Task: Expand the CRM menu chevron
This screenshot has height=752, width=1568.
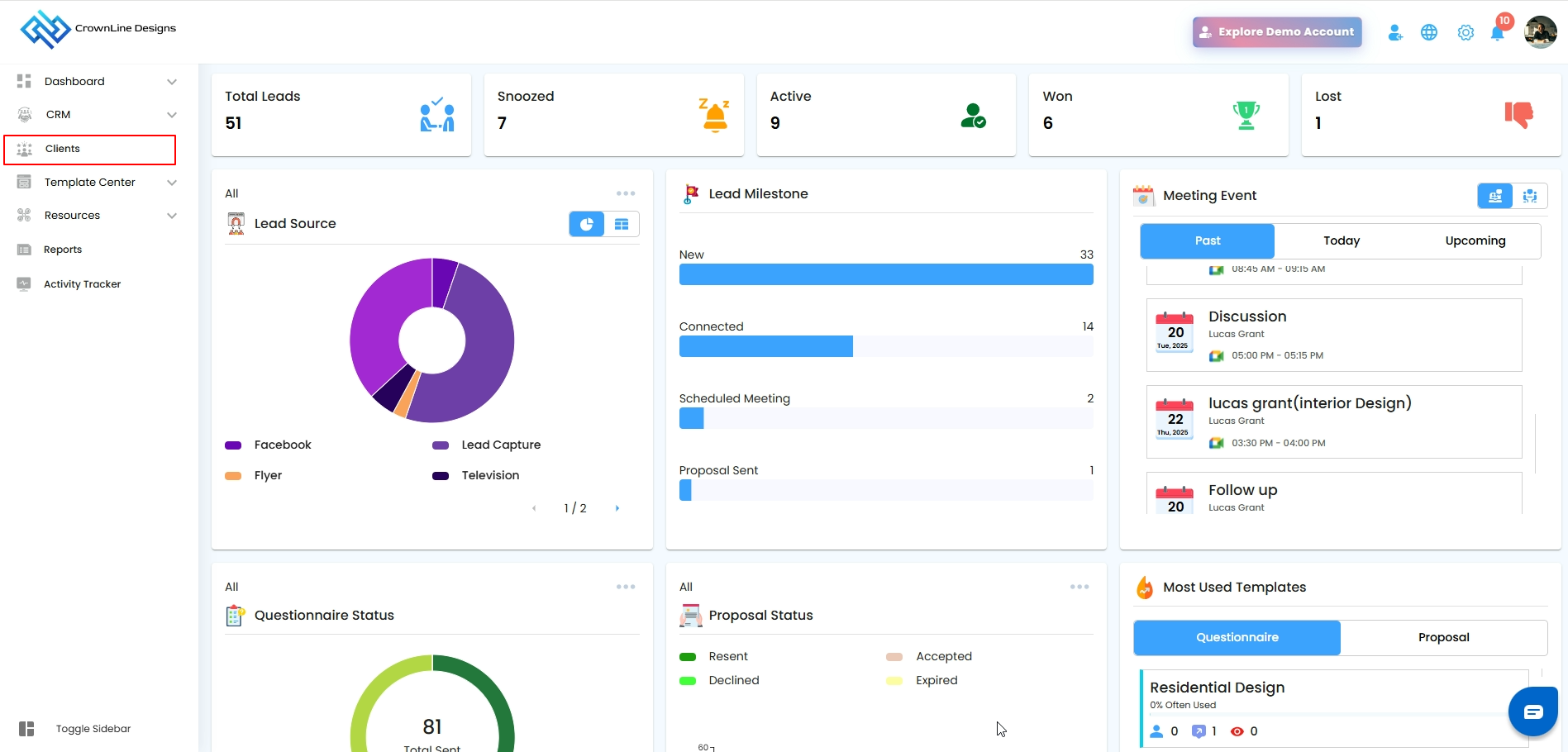Action: 171,115
